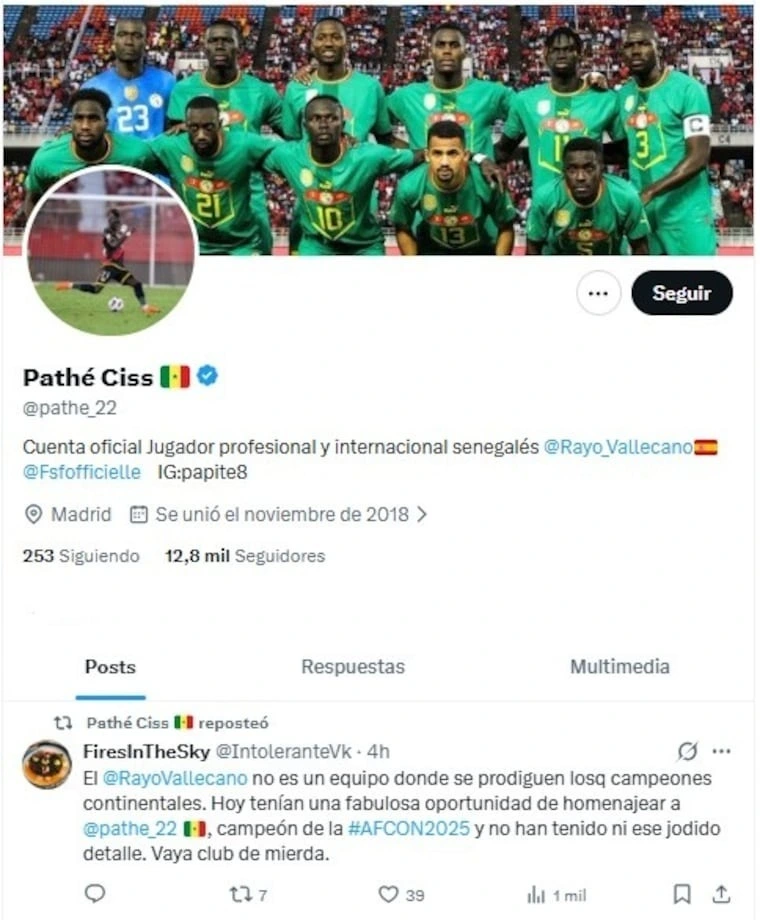Open the three-dot profile options button

pos(598,293)
